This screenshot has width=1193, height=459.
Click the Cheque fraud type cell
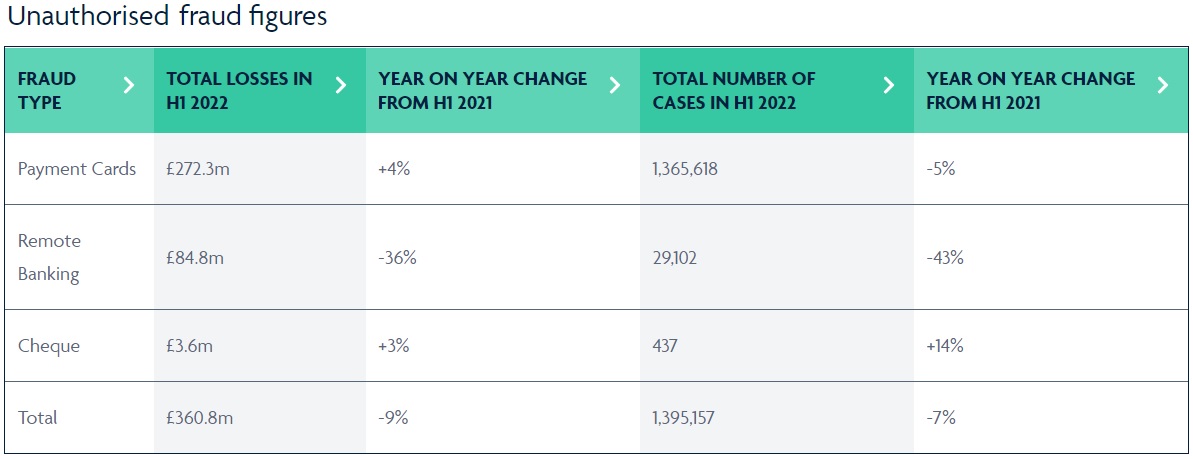(49, 346)
